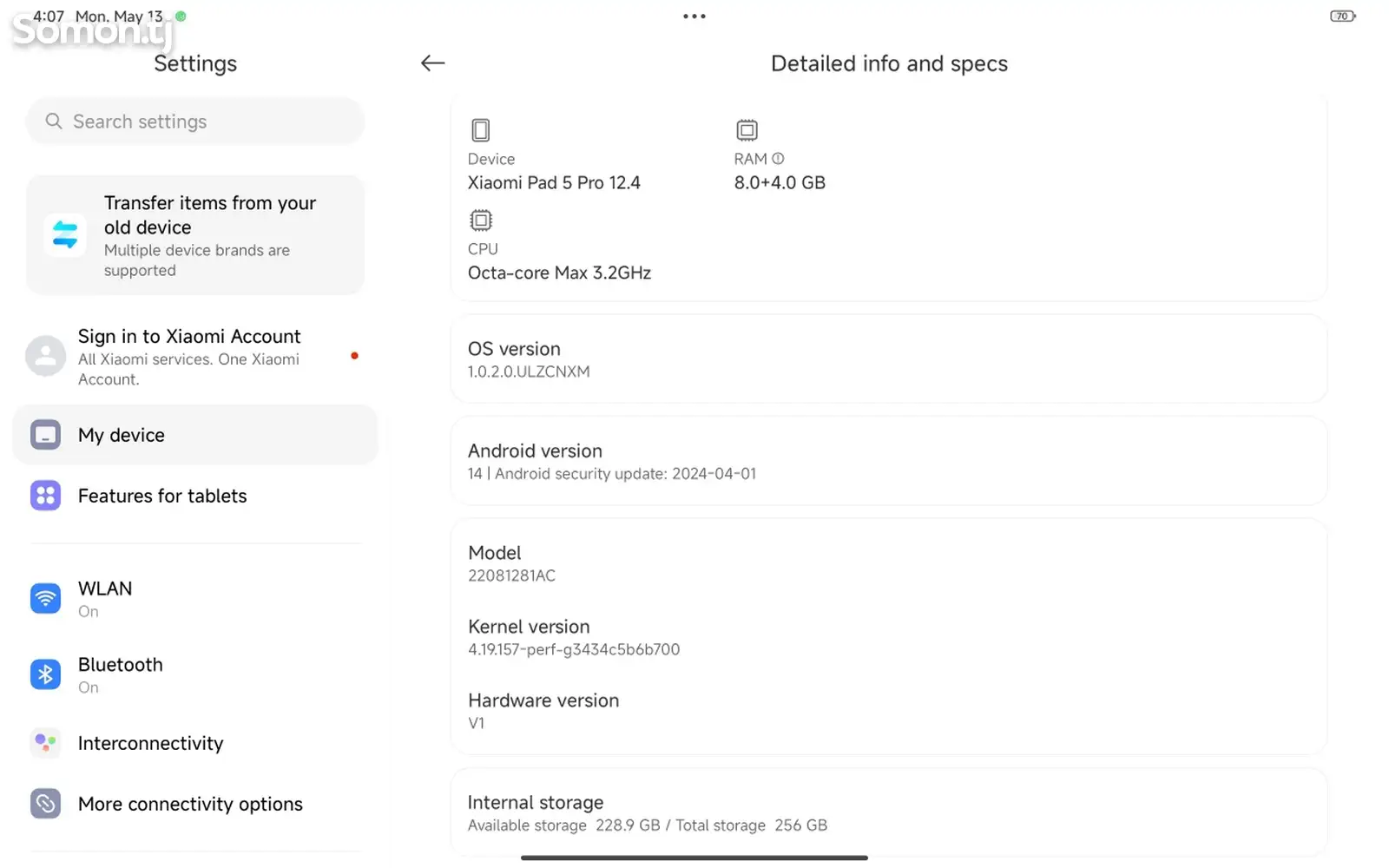Click the red notification dot
Image resolution: width=1389 pixels, height=868 pixels.
pos(354,356)
